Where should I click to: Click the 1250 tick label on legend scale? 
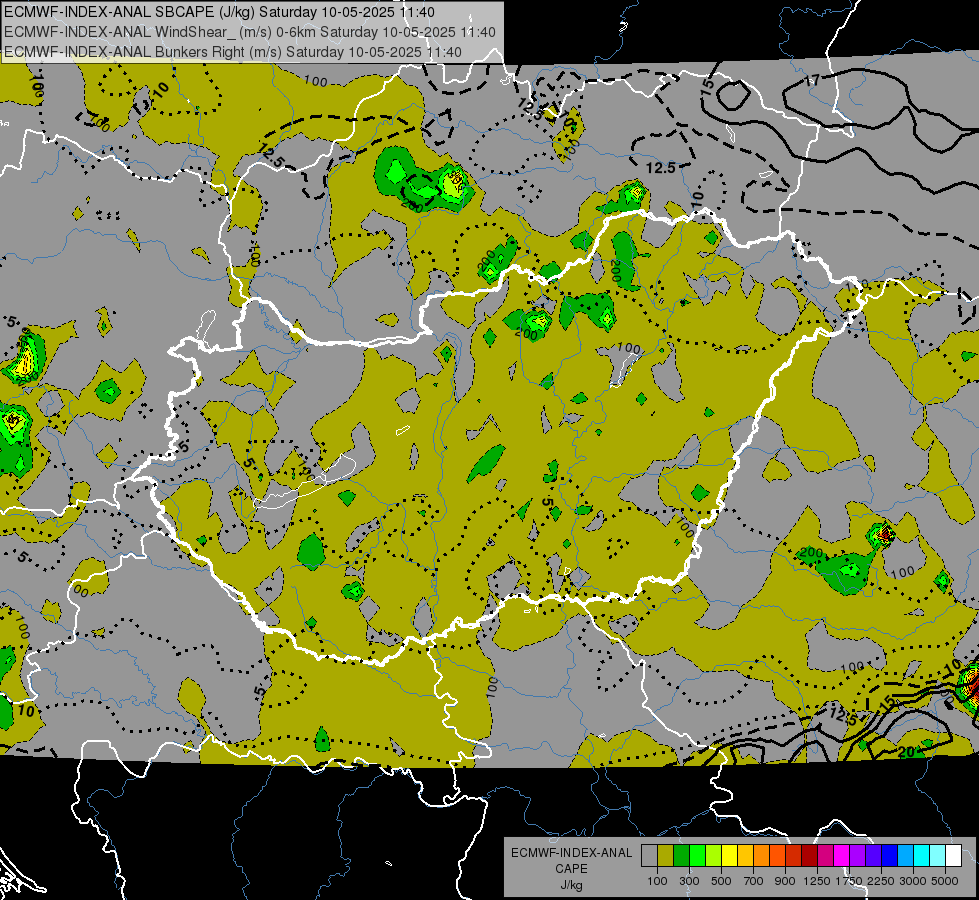pyautogui.click(x=817, y=881)
